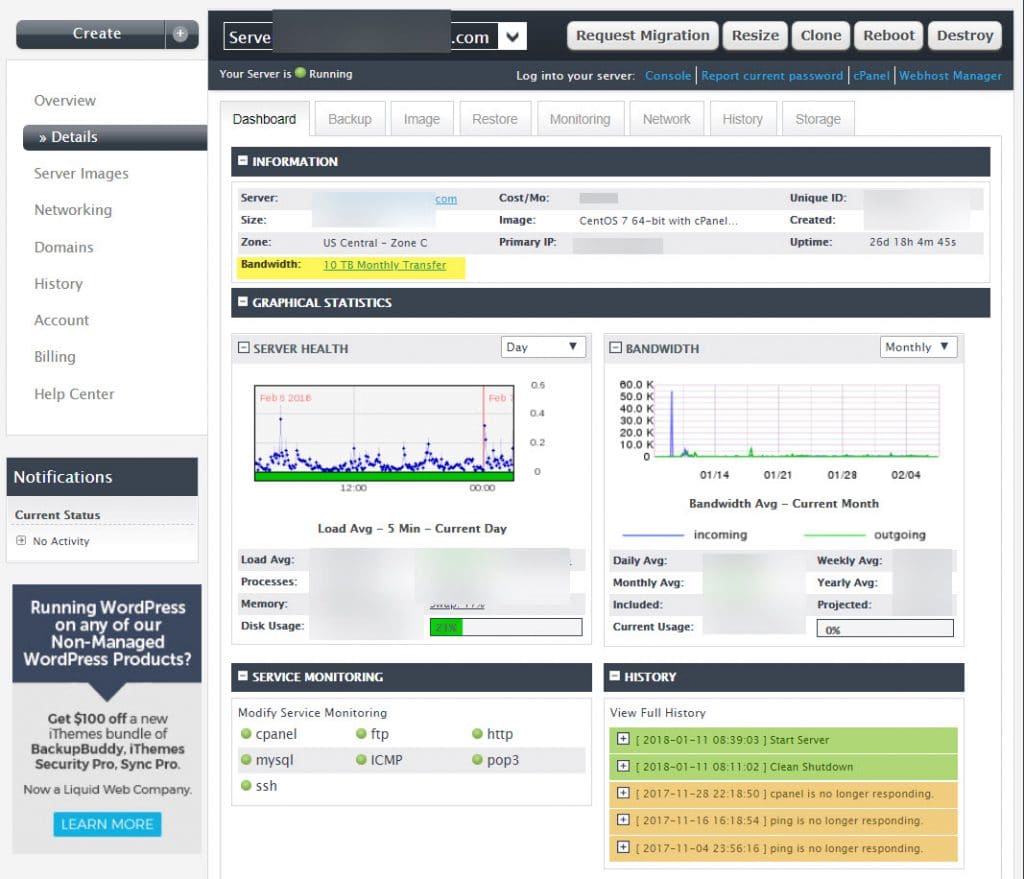
Task: Click the No Activity icon under Current Status
Action: click(20, 543)
